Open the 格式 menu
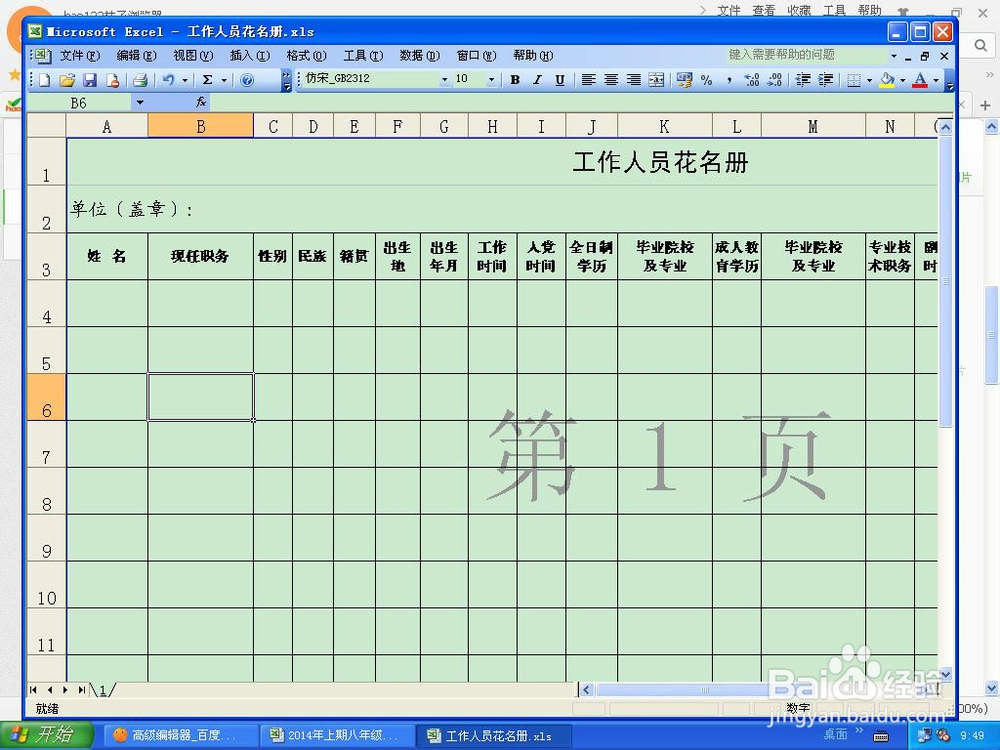This screenshot has width=1000, height=750. [306, 55]
